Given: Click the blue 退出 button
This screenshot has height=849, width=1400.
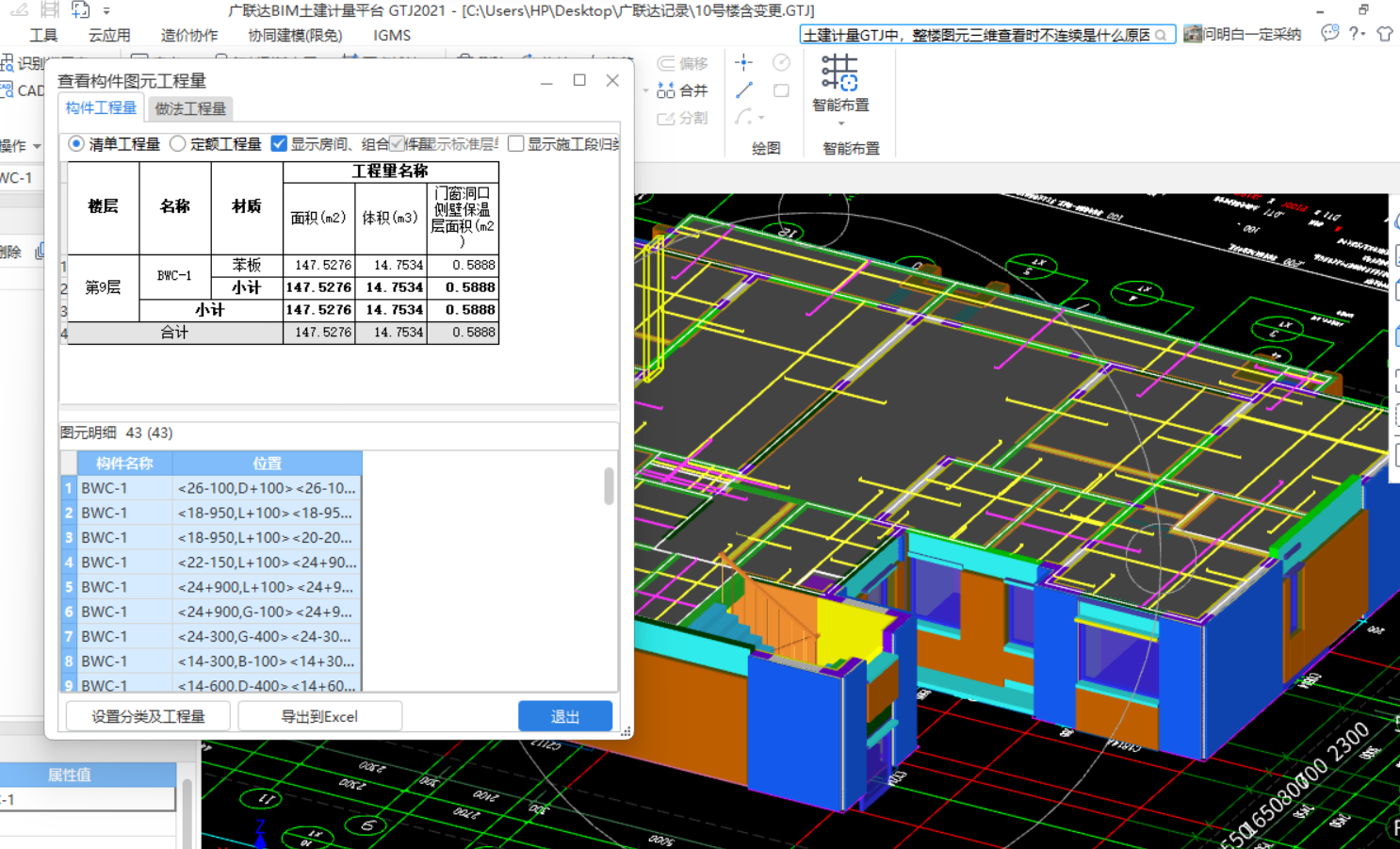Looking at the screenshot, I should coord(565,716).
